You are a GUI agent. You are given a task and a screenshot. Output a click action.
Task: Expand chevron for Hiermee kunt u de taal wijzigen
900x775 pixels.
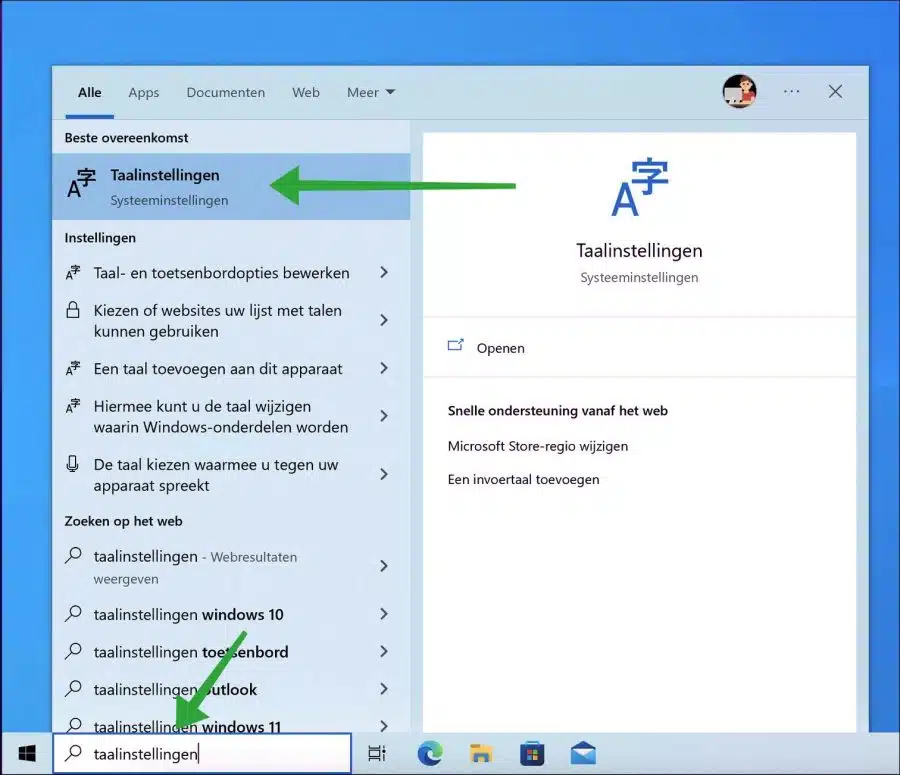[384, 416]
